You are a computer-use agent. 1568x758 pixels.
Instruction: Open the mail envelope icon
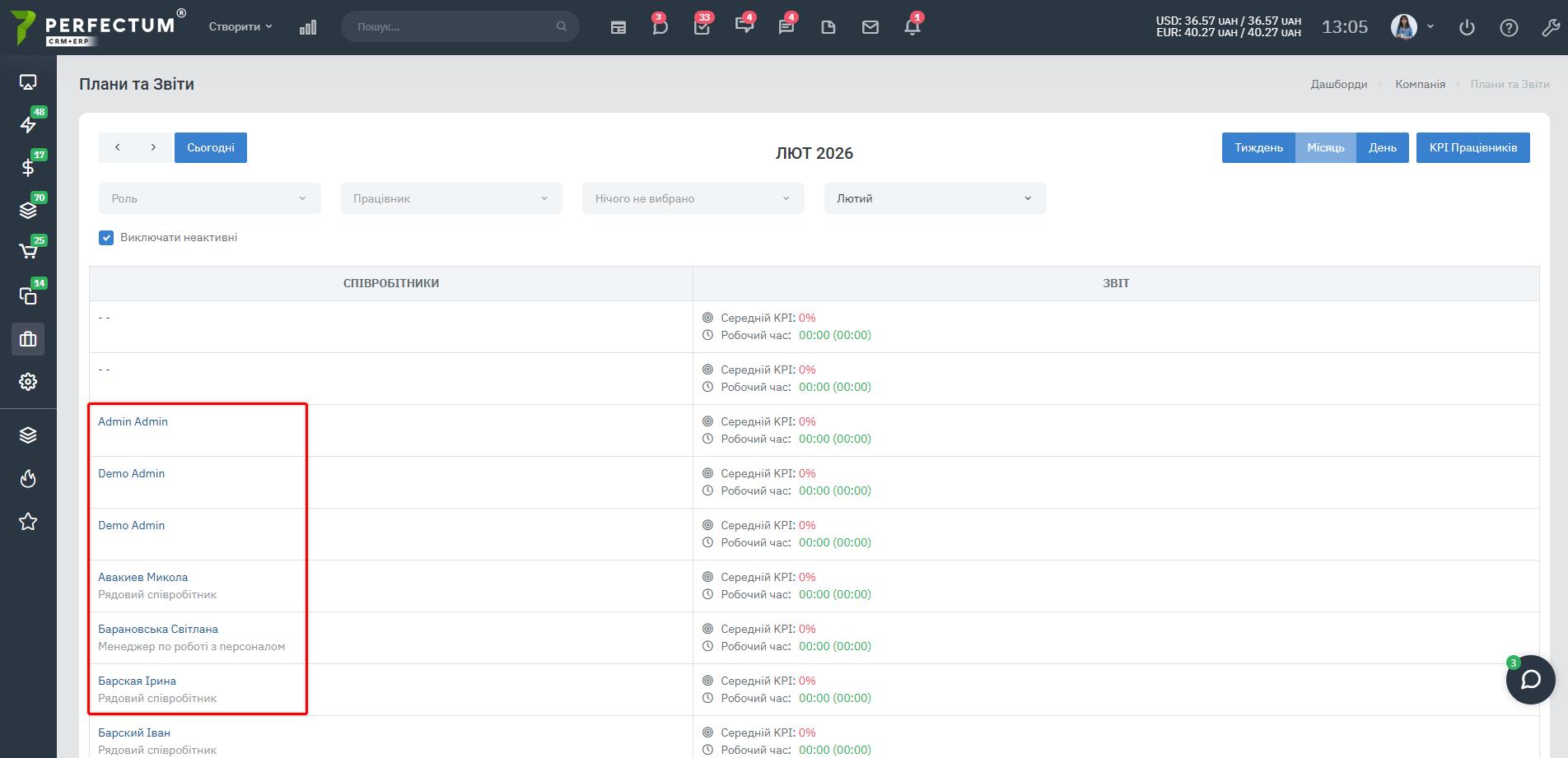(x=870, y=27)
